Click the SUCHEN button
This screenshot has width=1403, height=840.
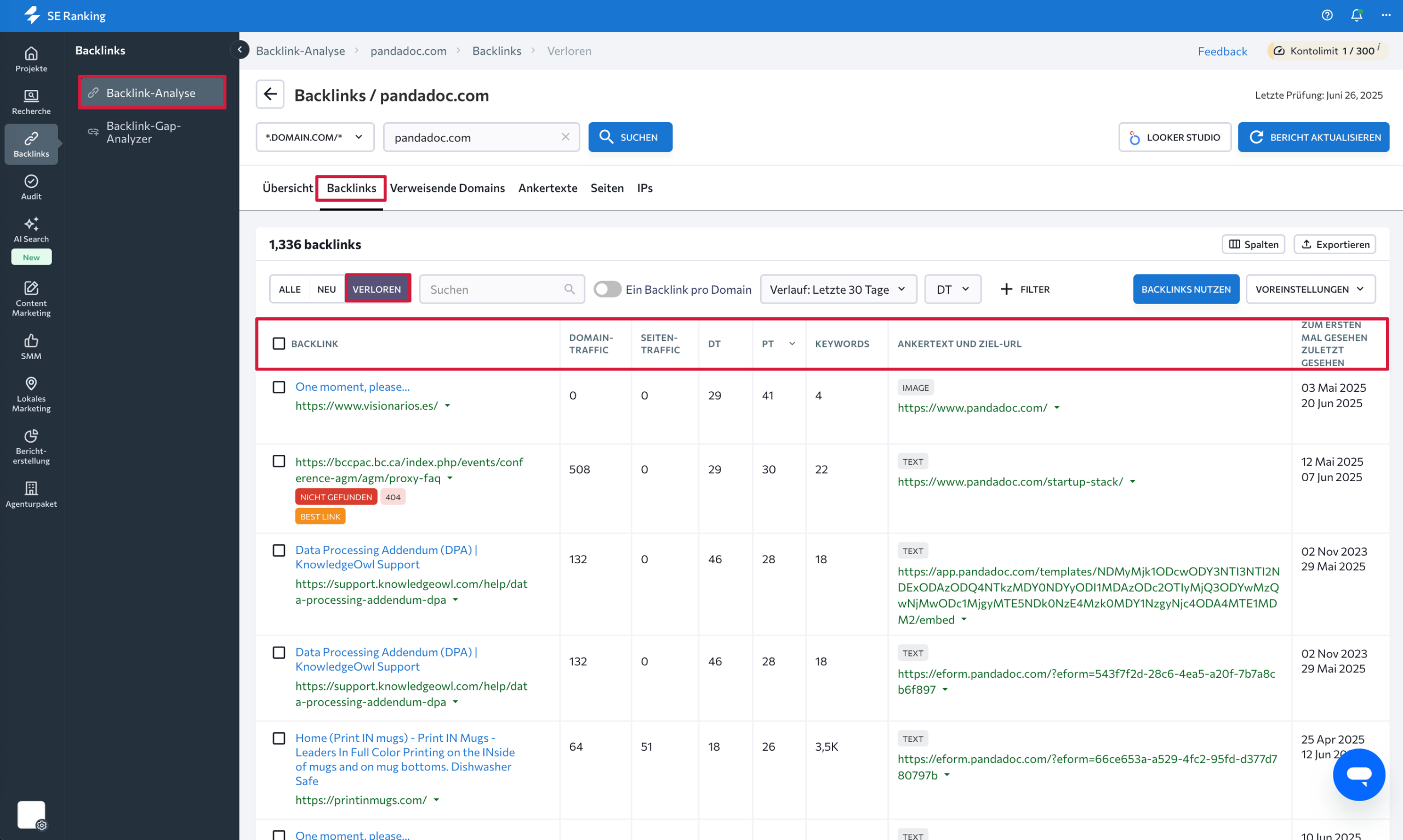click(x=630, y=137)
